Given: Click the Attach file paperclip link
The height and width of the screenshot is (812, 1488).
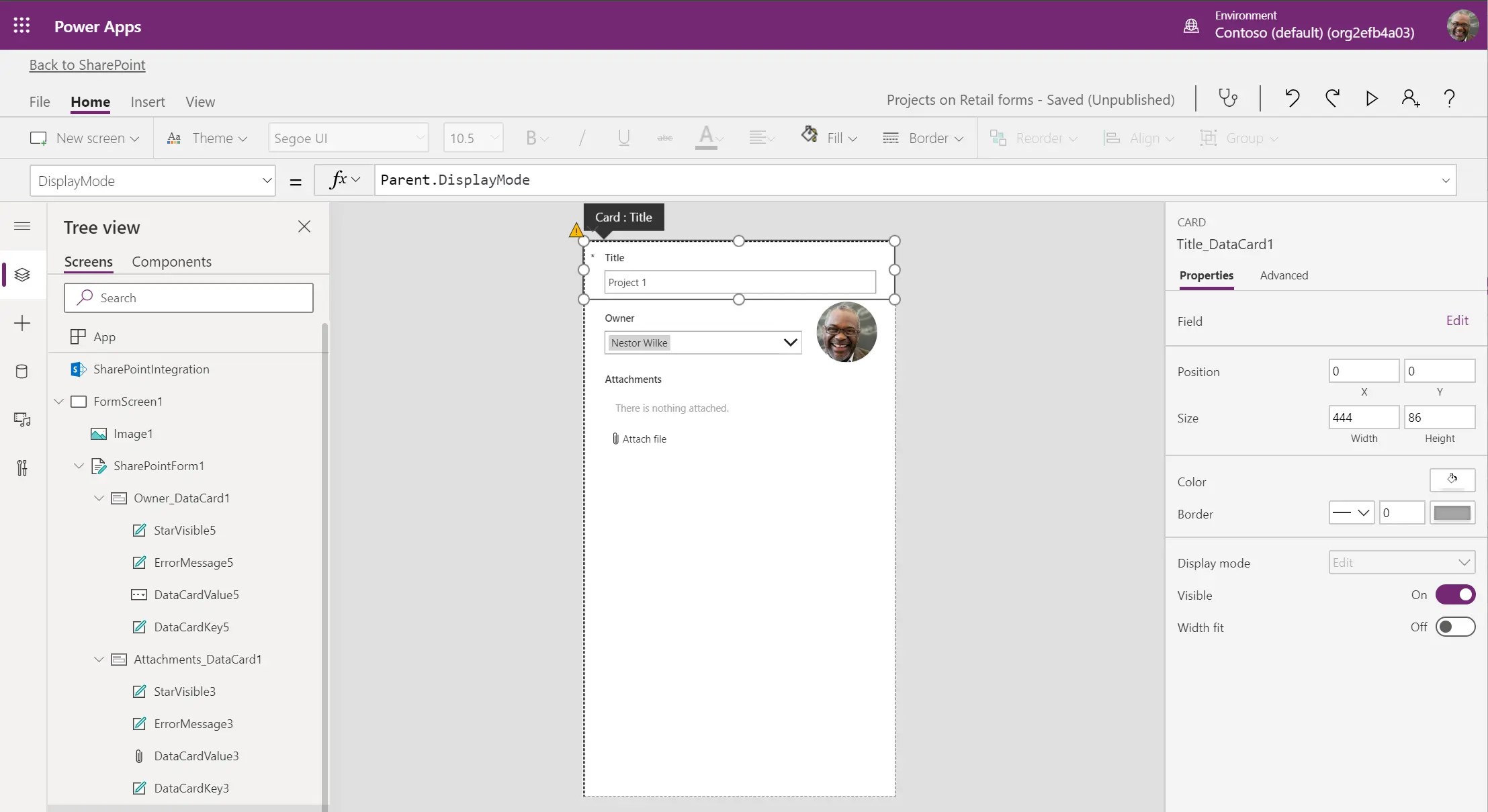Looking at the screenshot, I should point(639,439).
